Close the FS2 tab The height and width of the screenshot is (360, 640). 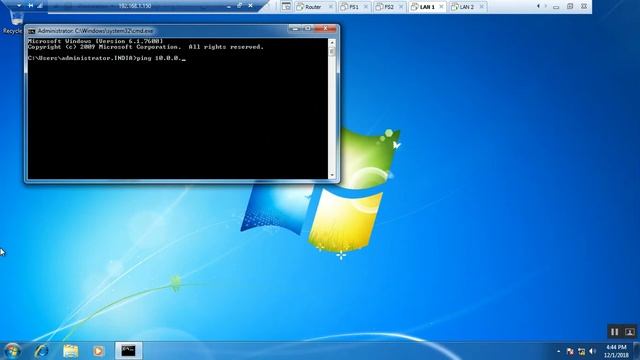[x=401, y=7]
